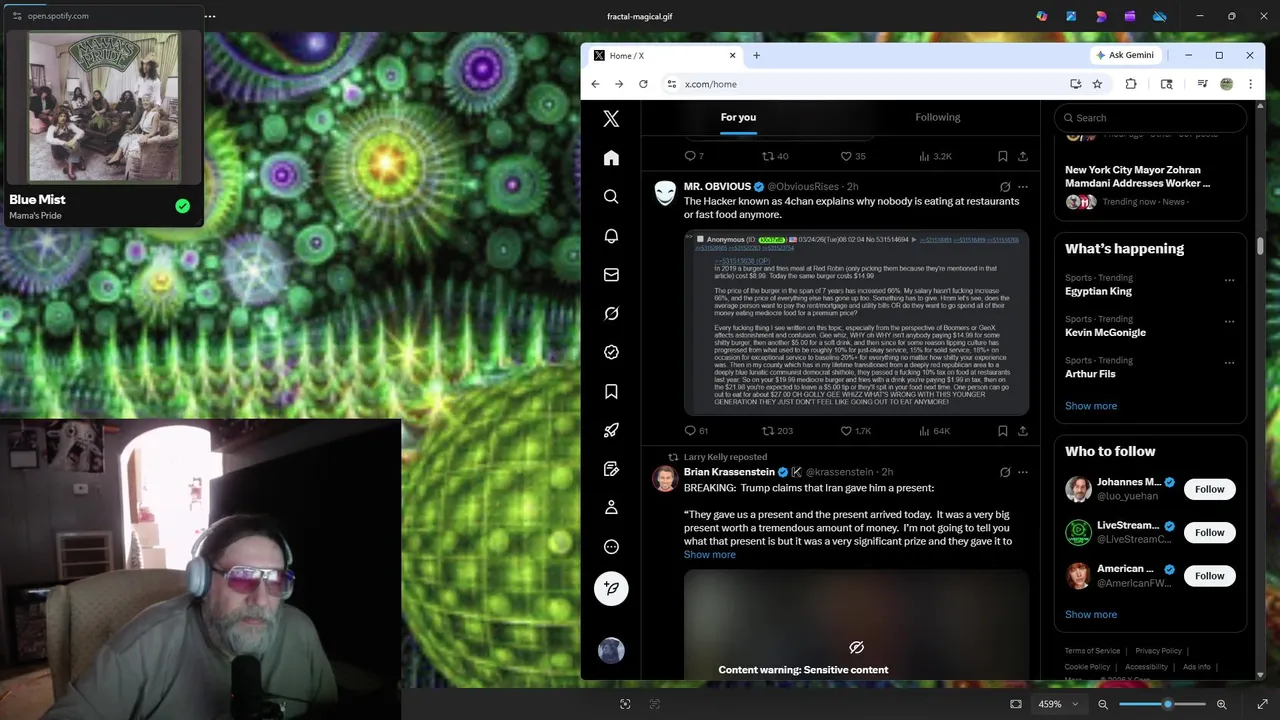
Task: Bookmark the MR. OBVIOUS post
Action: (1002, 431)
